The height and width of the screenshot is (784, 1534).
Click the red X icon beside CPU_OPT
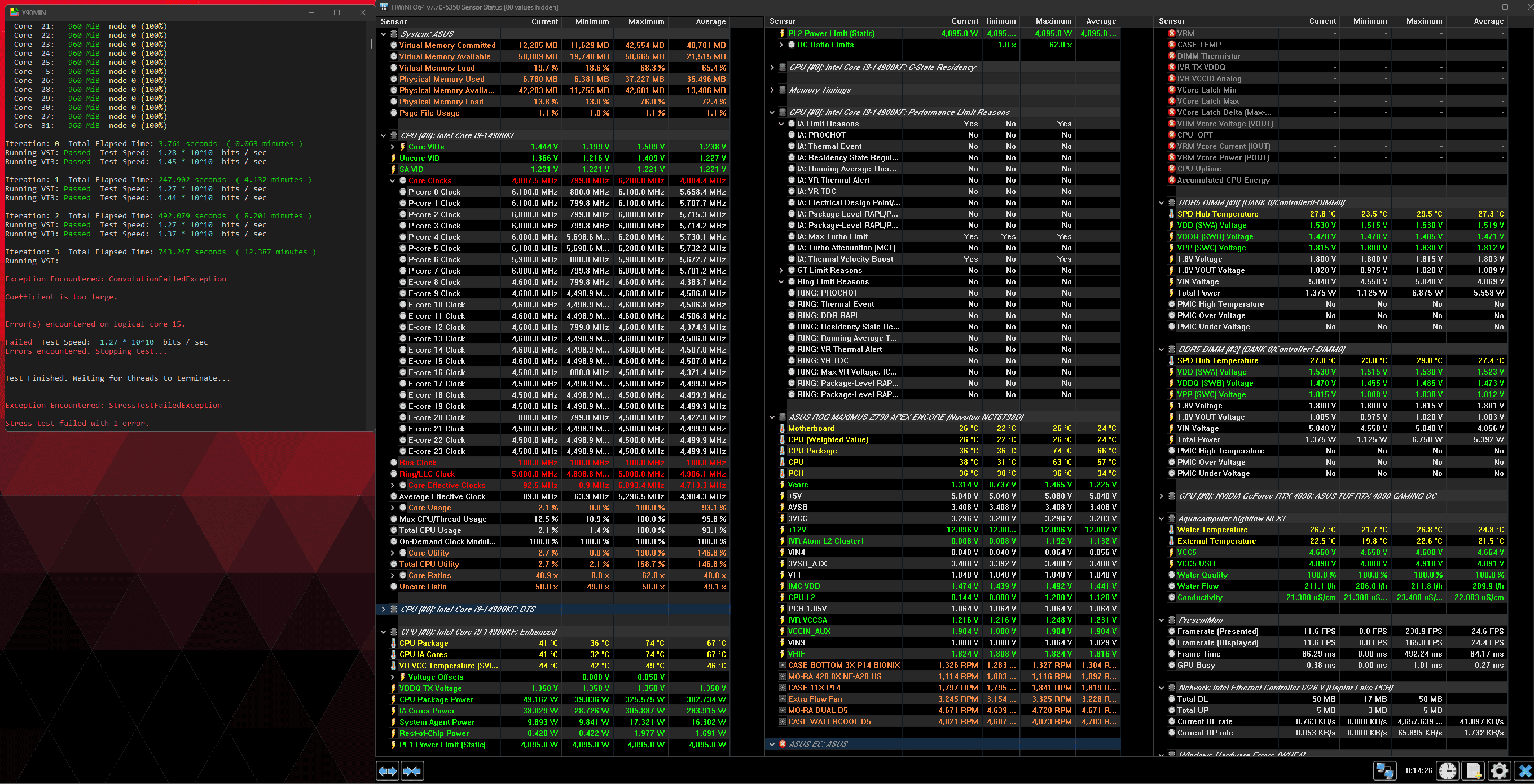[x=1171, y=135]
